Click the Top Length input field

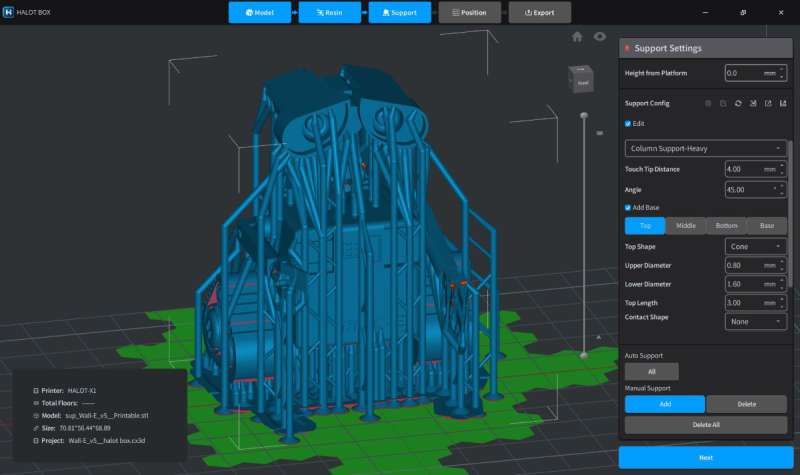pos(756,303)
